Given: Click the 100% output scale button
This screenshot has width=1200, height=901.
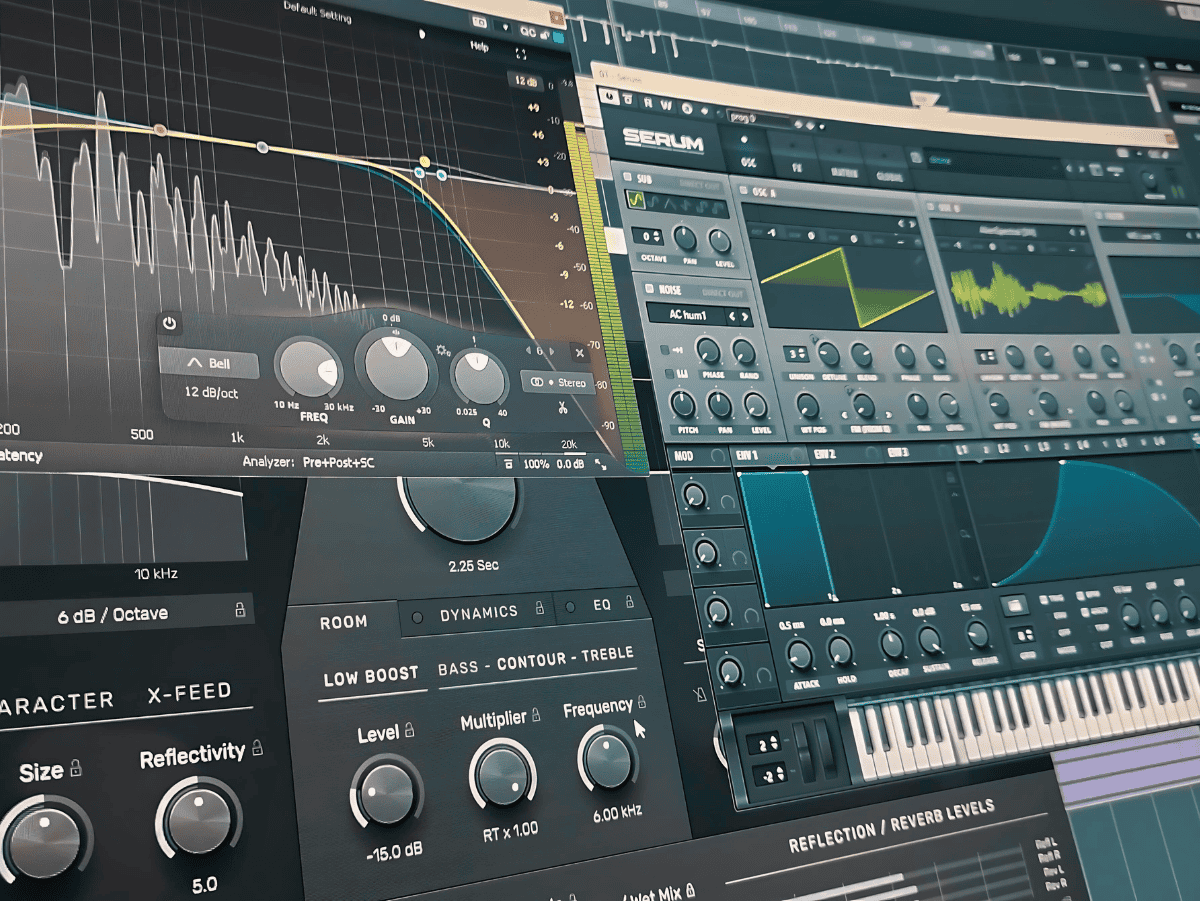Looking at the screenshot, I should (x=537, y=464).
